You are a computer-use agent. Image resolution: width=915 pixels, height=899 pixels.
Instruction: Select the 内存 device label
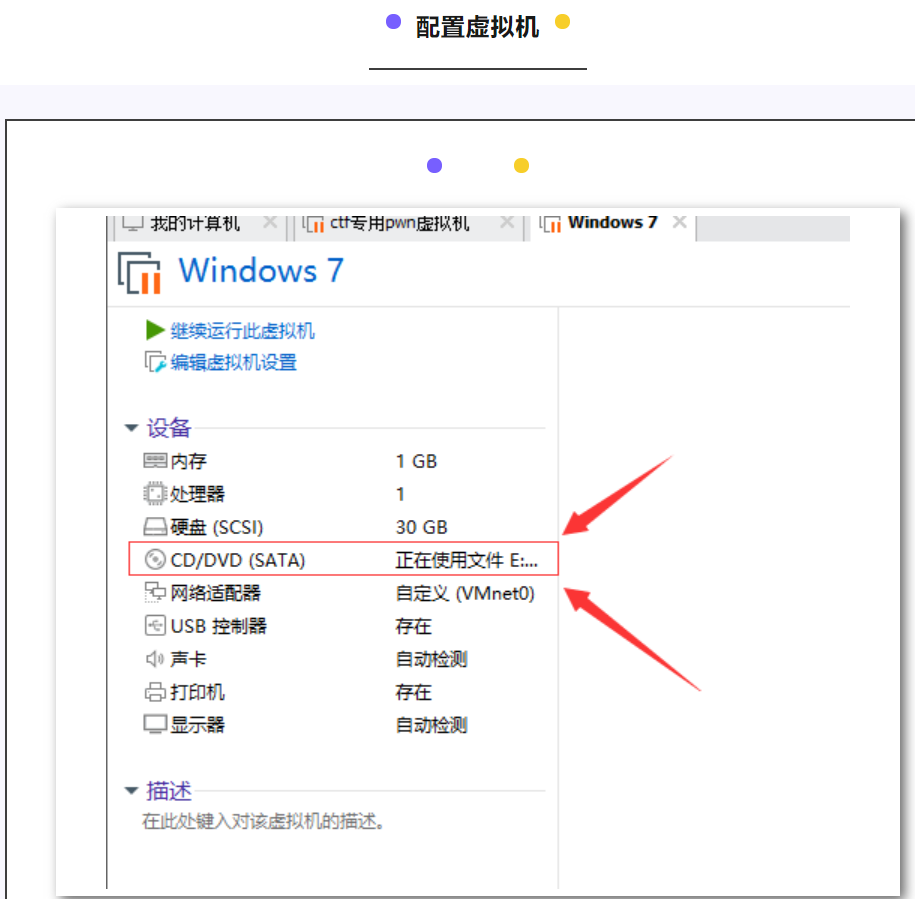click(188, 461)
